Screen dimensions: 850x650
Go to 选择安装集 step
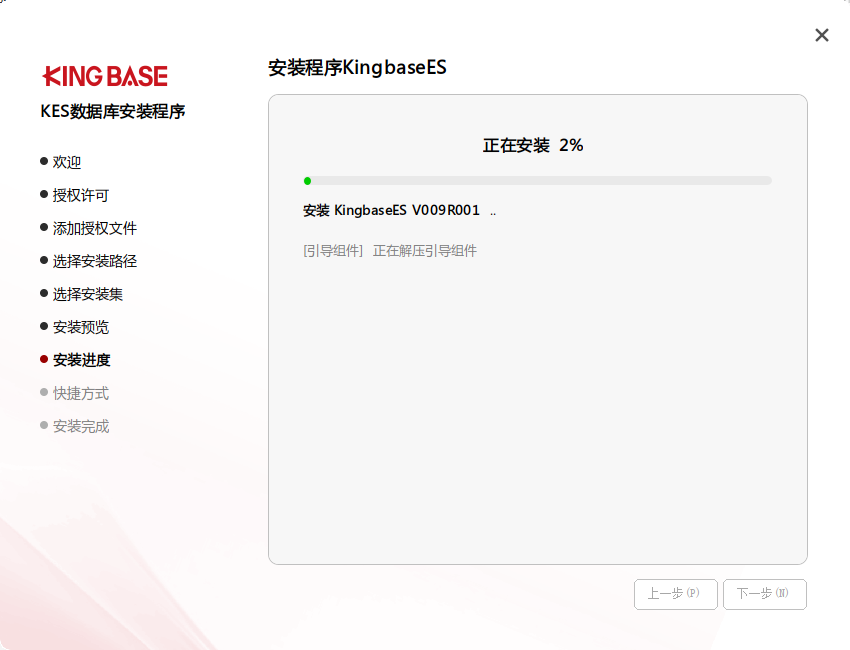click(x=88, y=294)
